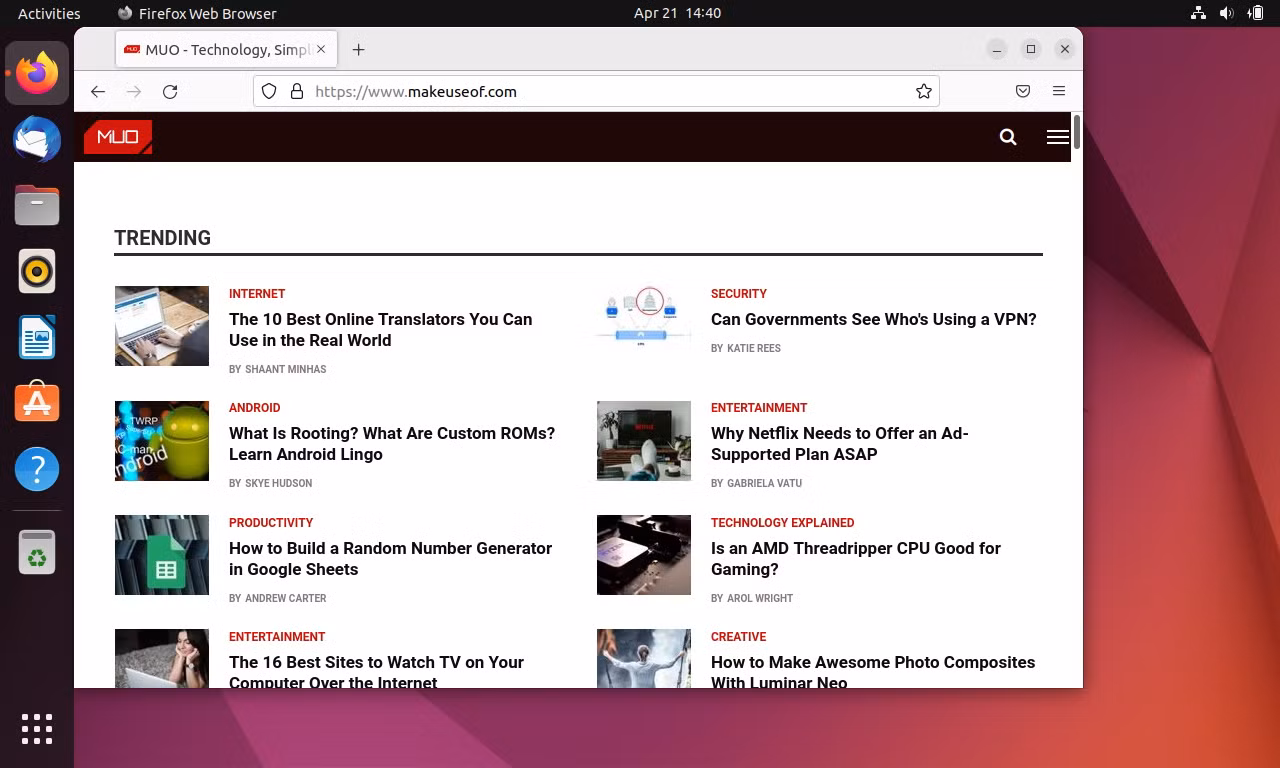Screen dimensions: 1280x768
Task: Click the laptop translators article thumbnail
Action: (x=162, y=326)
